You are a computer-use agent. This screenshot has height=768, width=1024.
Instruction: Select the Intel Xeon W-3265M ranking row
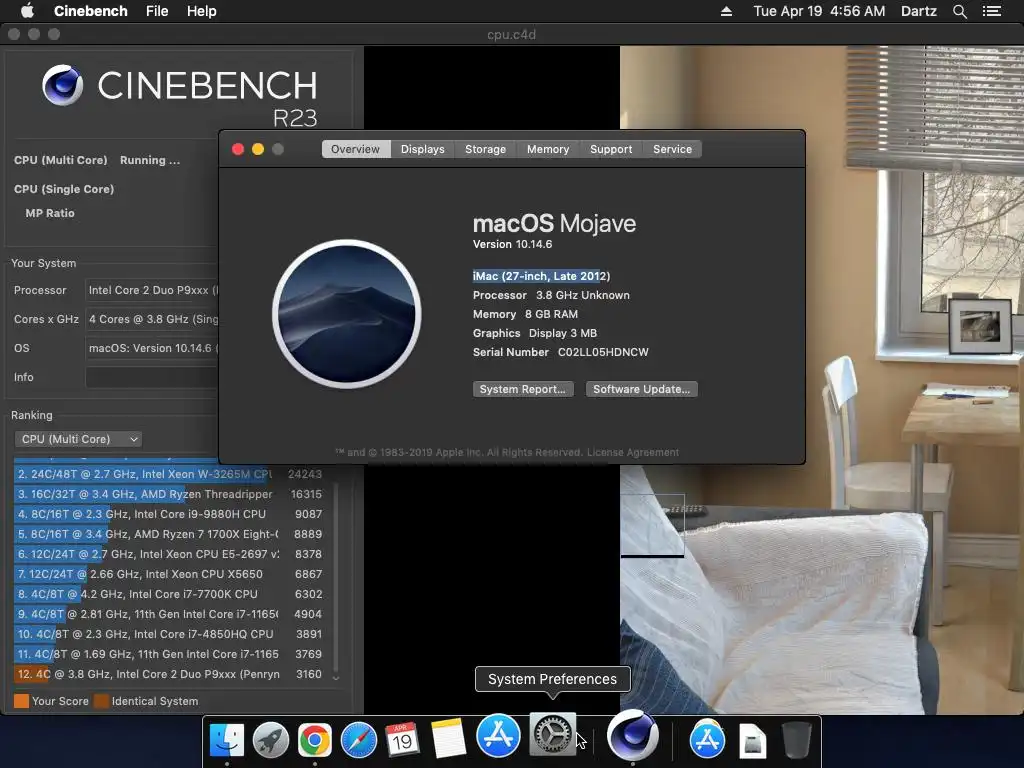click(x=168, y=474)
